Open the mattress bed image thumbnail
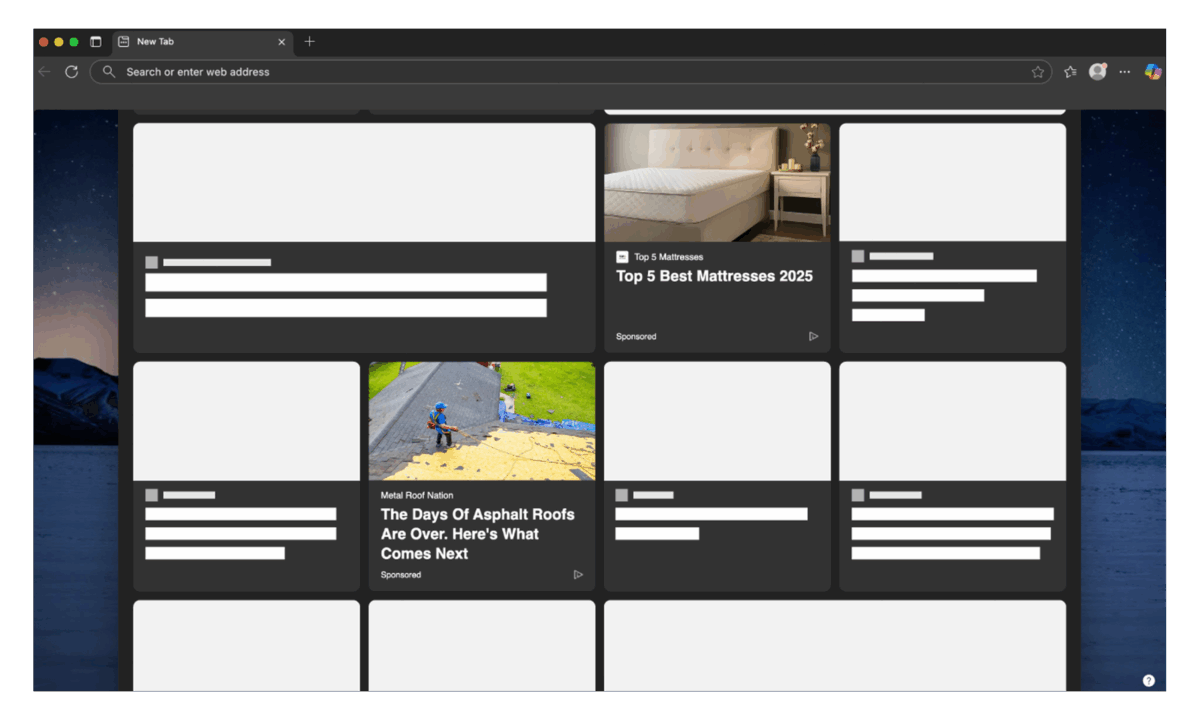The image size is (1200, 720). pyautogui.click(x=717, y=182)
